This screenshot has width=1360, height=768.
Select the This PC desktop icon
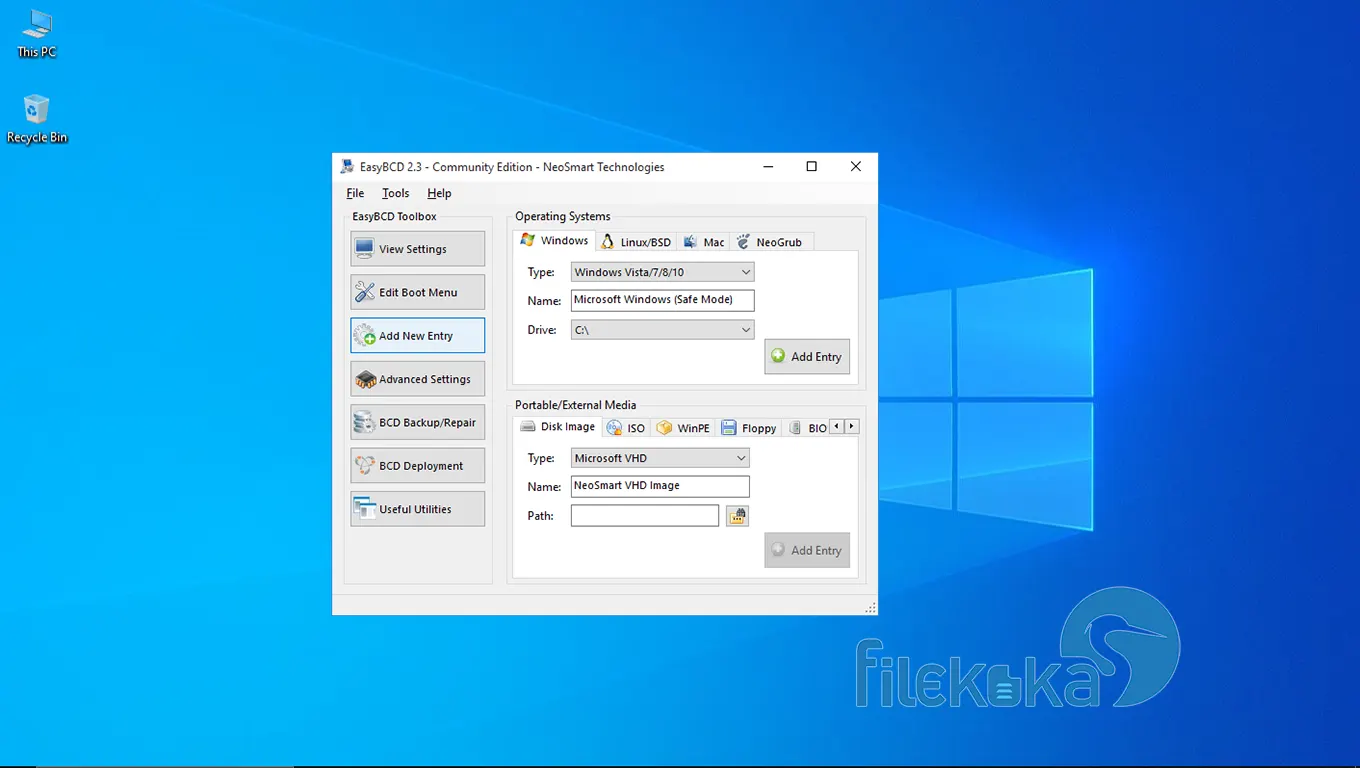point(37,34)
